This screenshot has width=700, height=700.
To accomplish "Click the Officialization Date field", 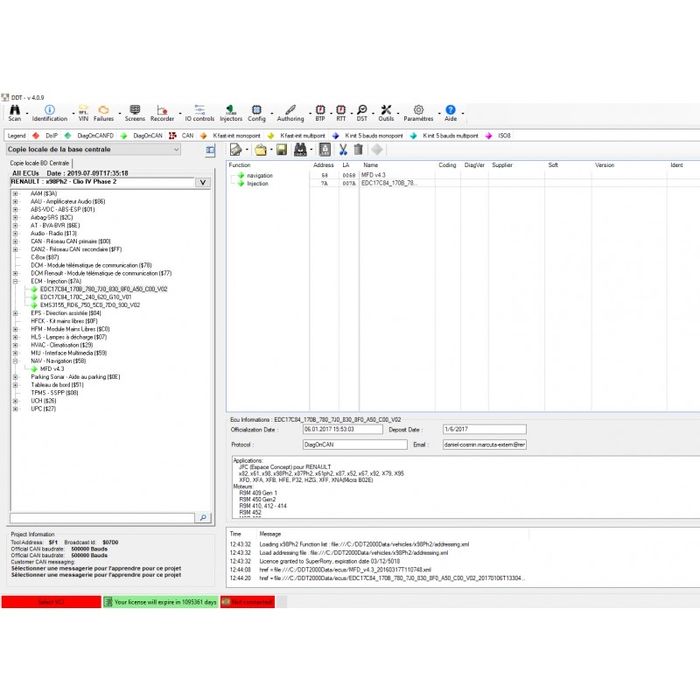I will [x=342, y=429].
